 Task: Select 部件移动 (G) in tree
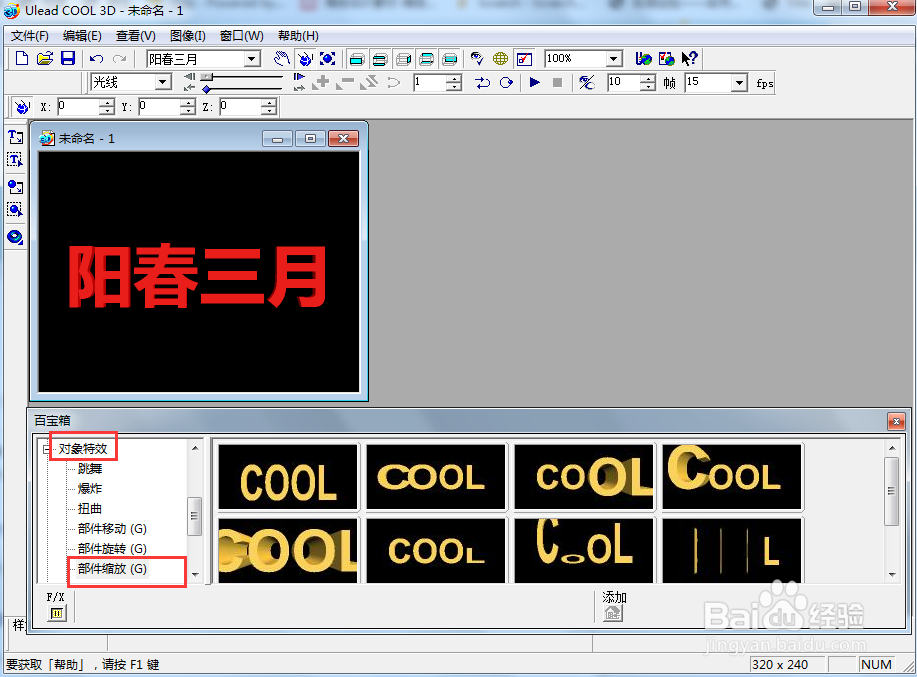[112, 529]
